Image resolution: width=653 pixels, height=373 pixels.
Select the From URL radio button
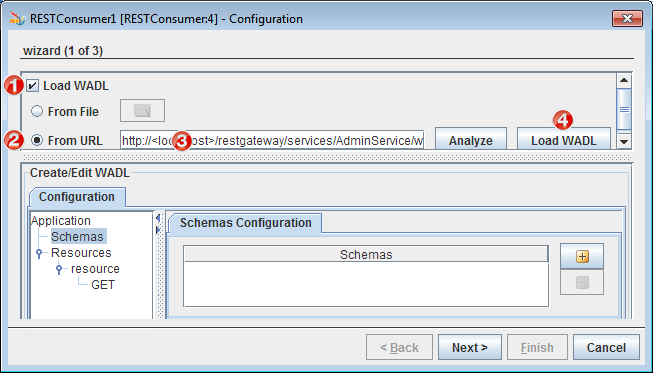37,140
